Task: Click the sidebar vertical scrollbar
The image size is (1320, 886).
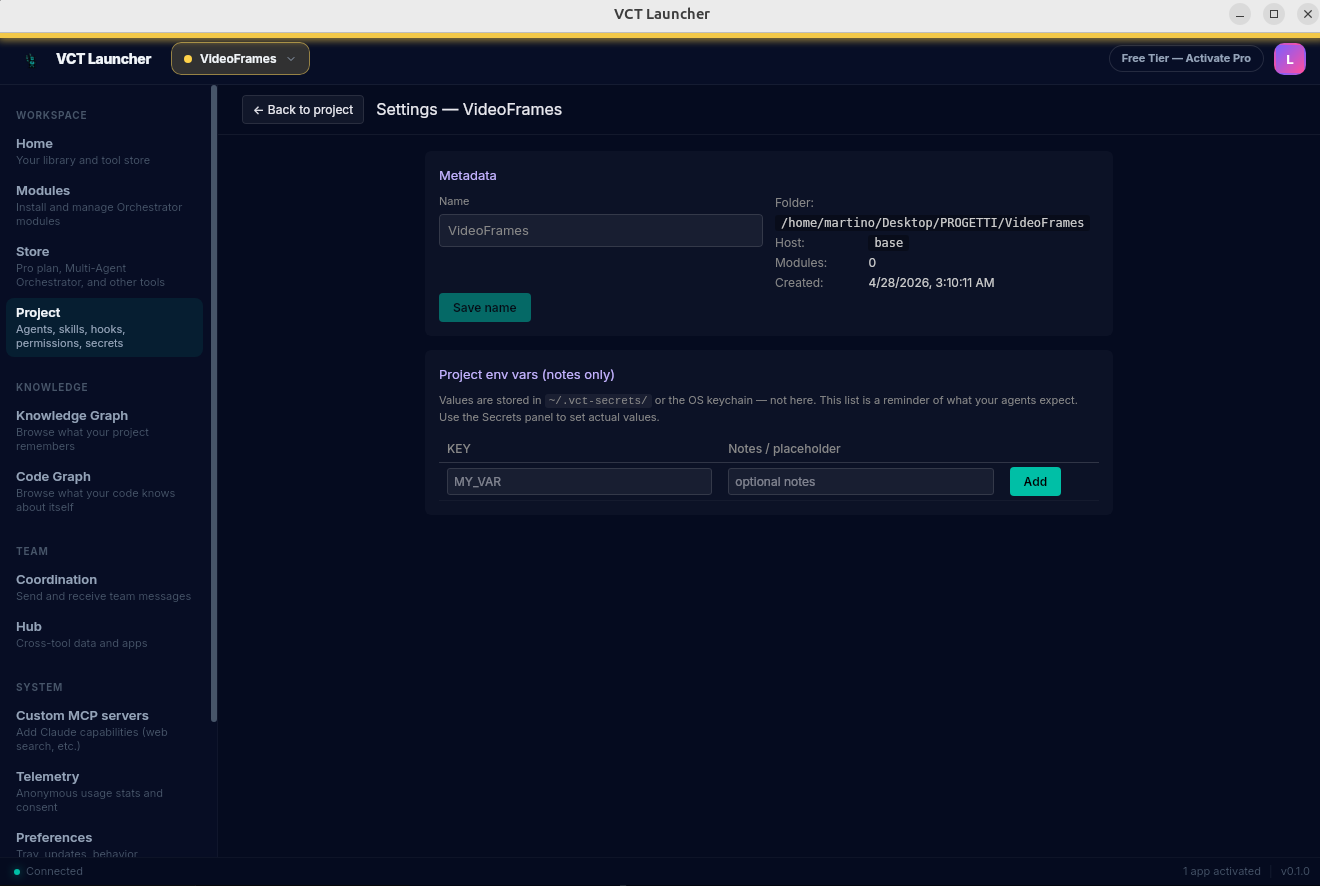Action: click(214, 403)
